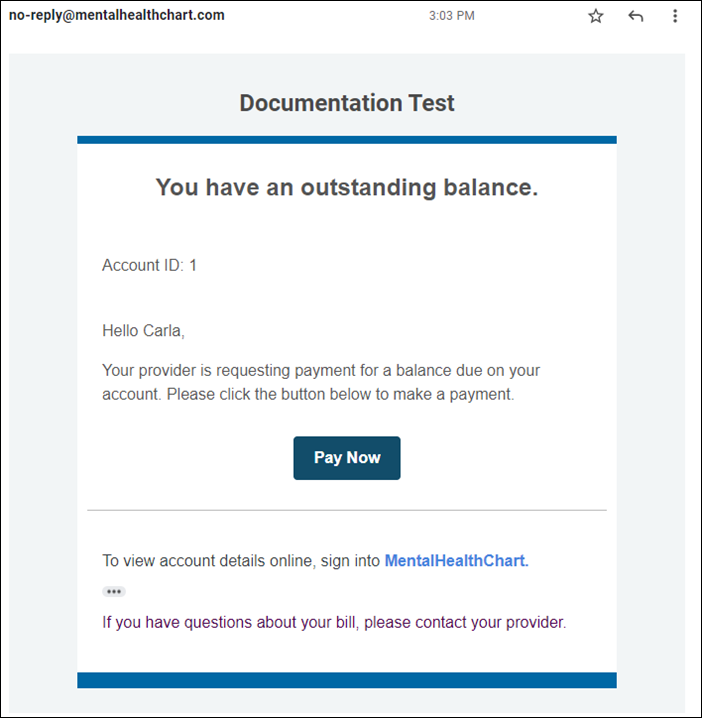Click the Pay Now button
702x718 pixels.
click(347, 458)
